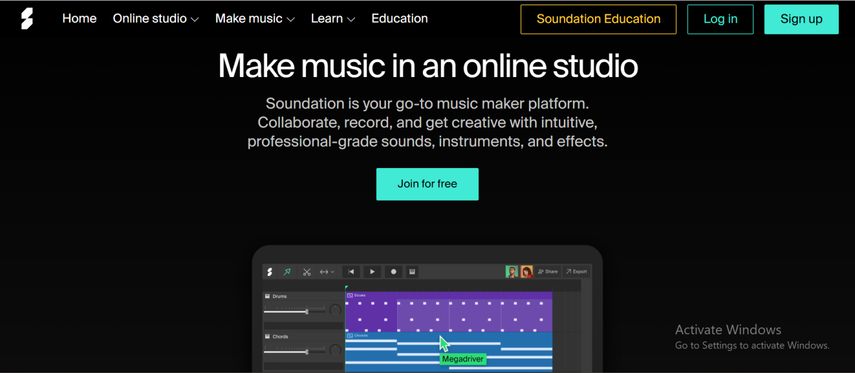Click the Chords track instrument icon
This screenshot has height=373, width=855.
[x=267, y=336]
